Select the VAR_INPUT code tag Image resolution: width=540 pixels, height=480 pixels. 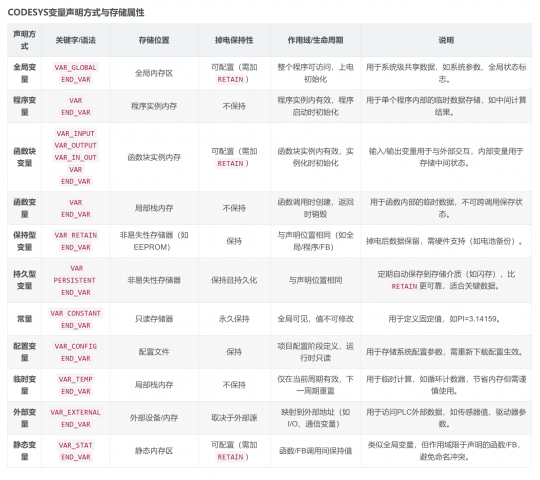(75, 133)
